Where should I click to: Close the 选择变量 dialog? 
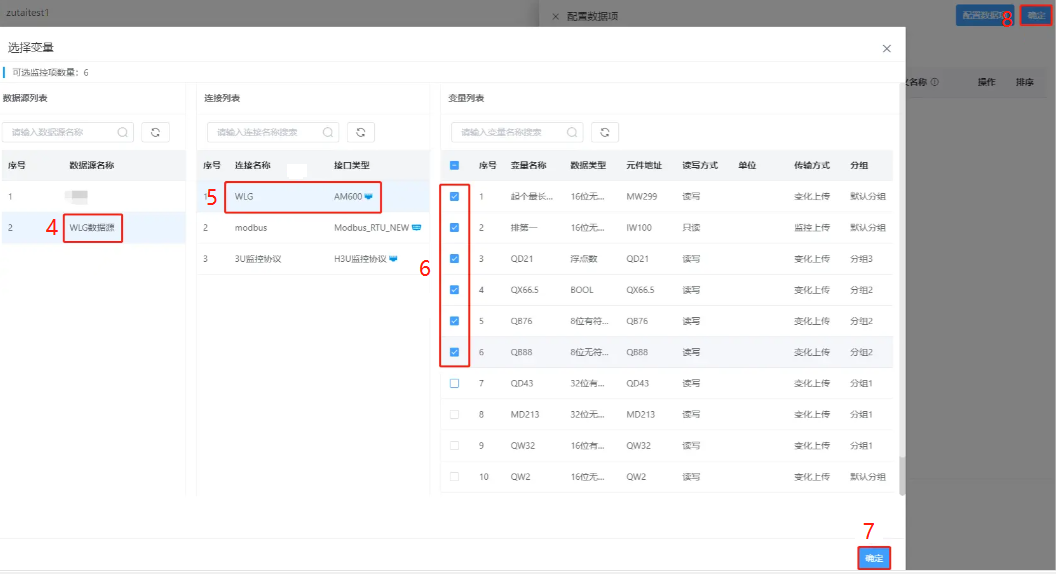886,49
